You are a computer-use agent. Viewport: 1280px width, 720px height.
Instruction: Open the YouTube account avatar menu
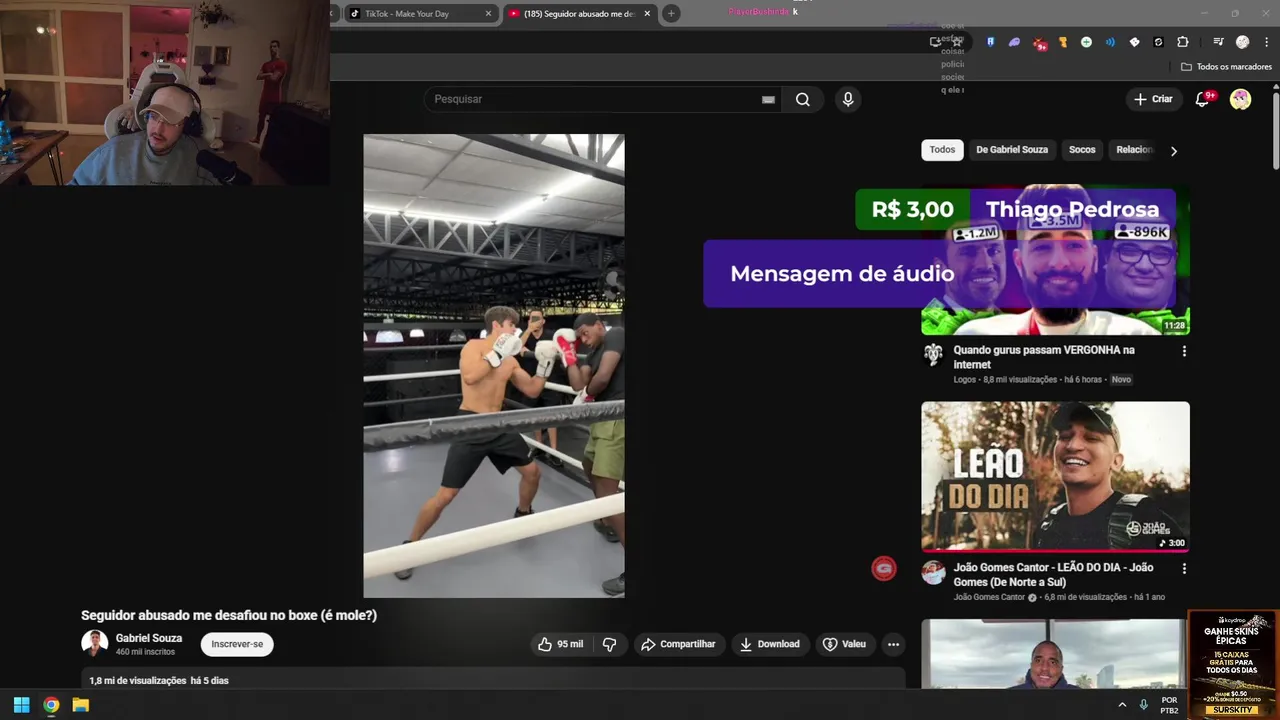pyautogui.click(x=1240, y=99)
